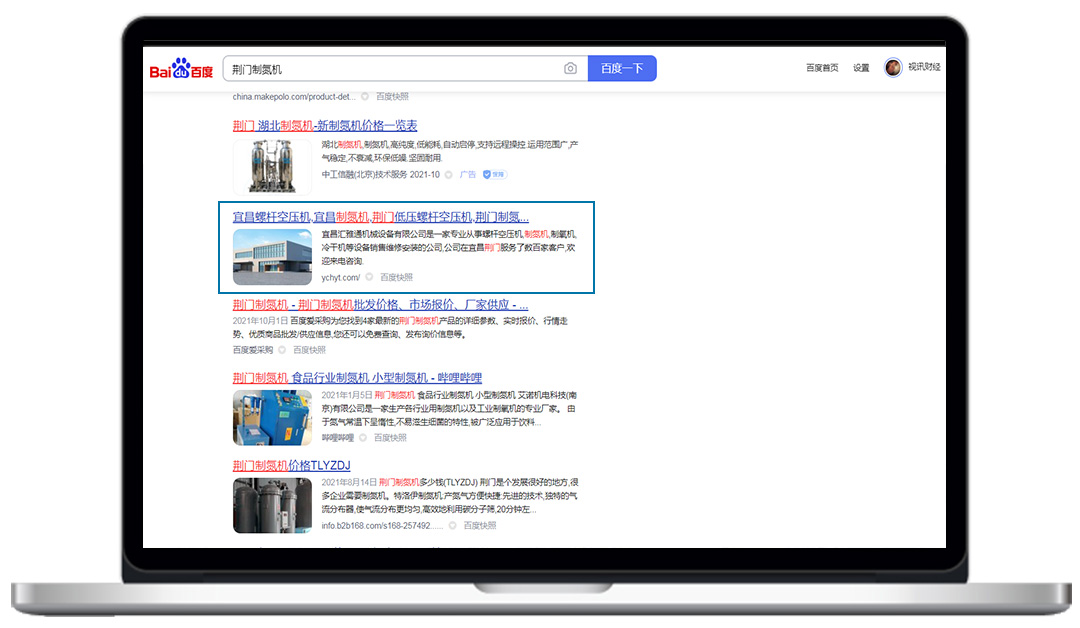Click the 视讯财经 username
Viewport: 1080px width, 628px height.
coord(924,67)
